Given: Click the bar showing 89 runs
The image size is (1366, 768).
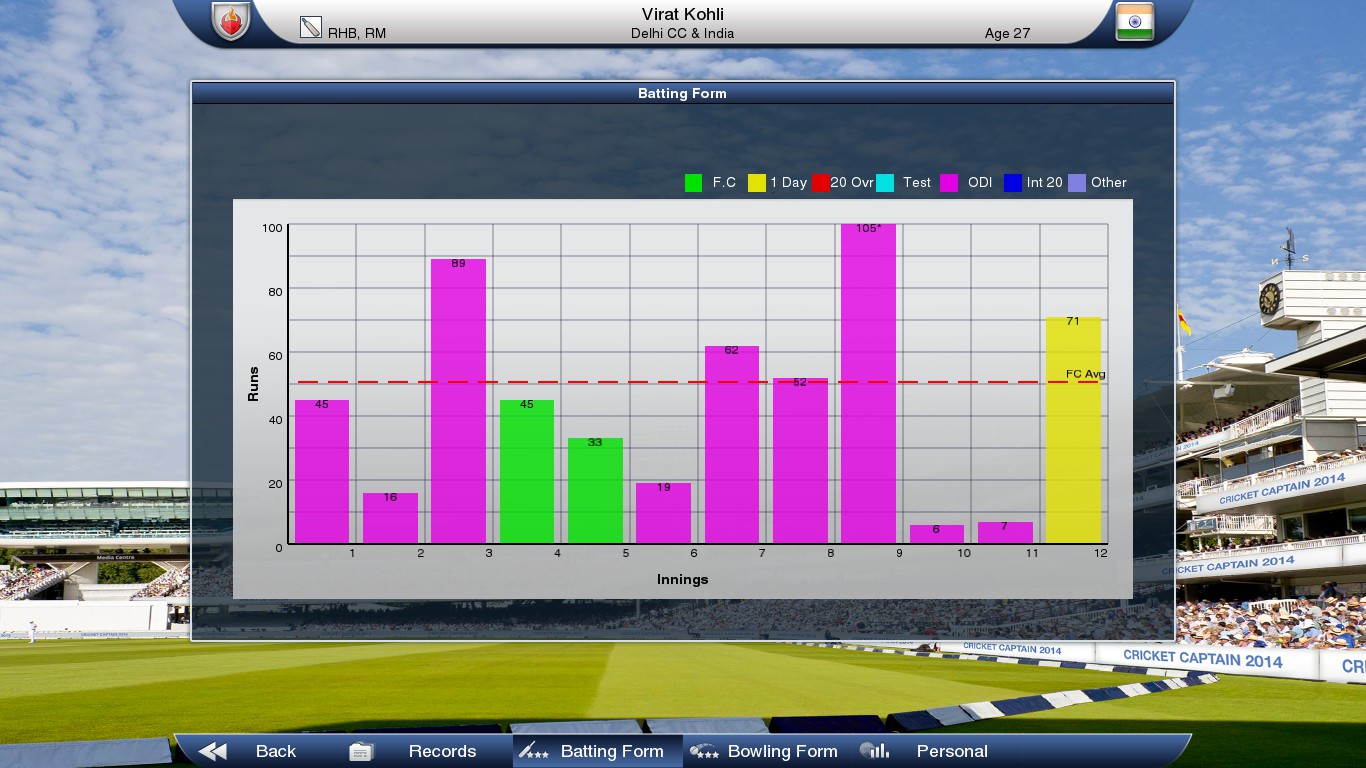Looking at the screenshot, I should click(x=458, y=401).
